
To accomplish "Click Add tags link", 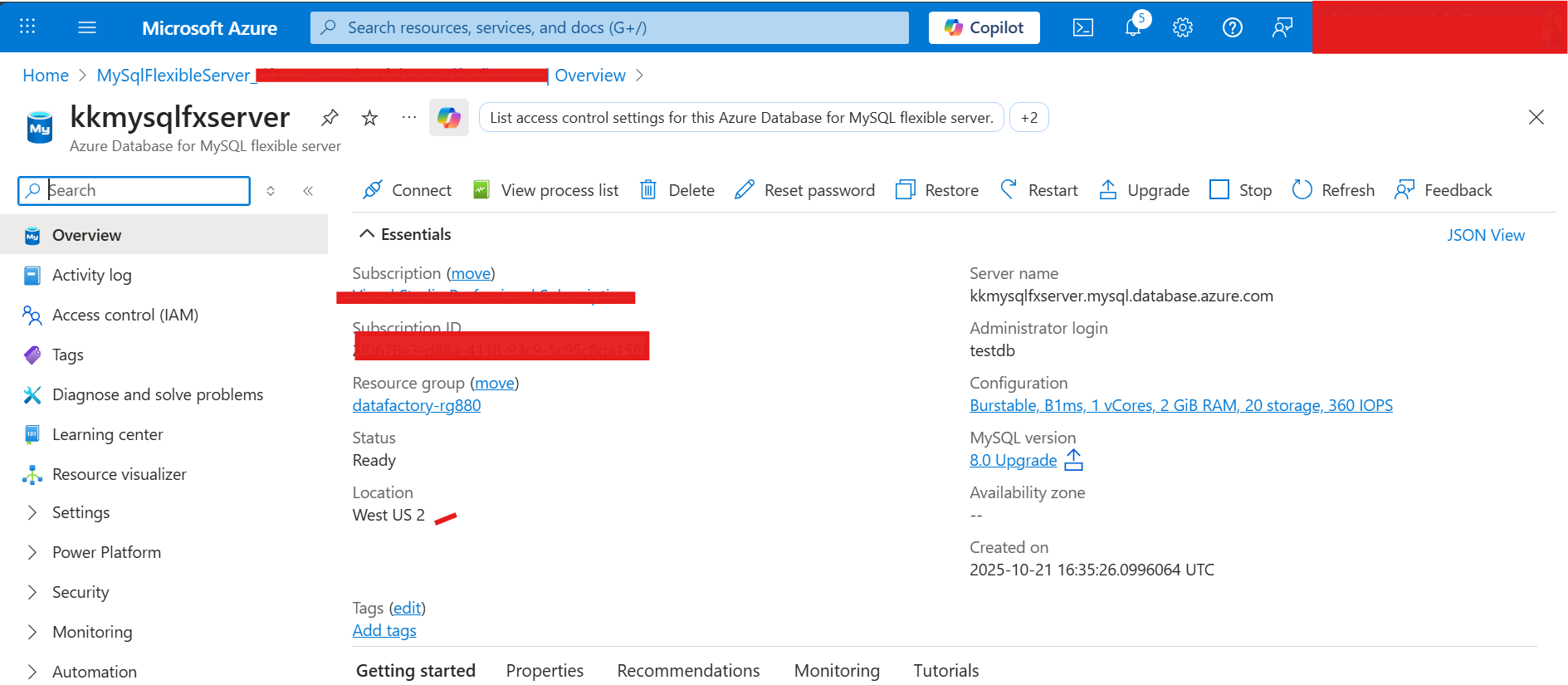I will tap(384, 630).
